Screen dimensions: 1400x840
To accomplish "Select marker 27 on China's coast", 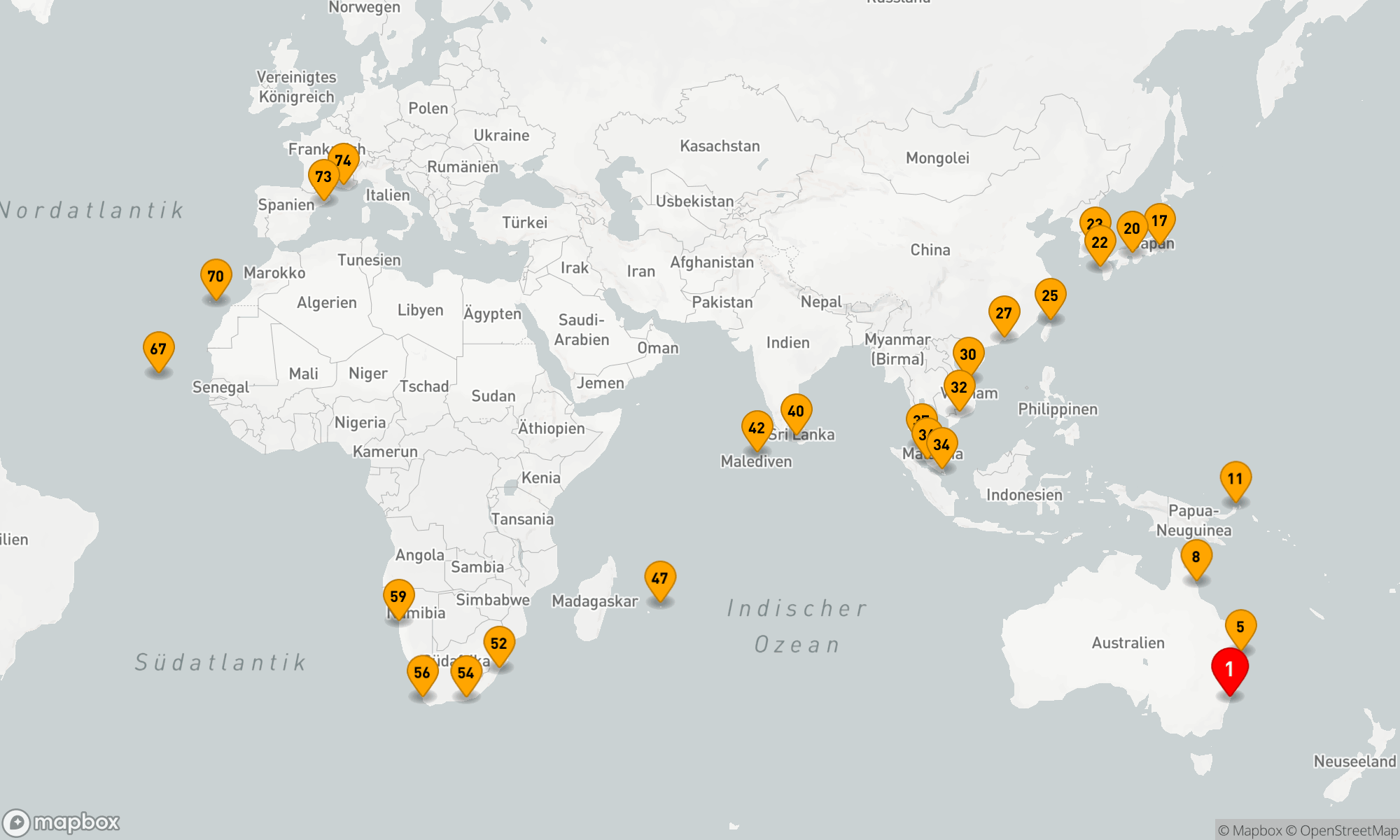I will pyautogui.click(x=1003, y=314).
